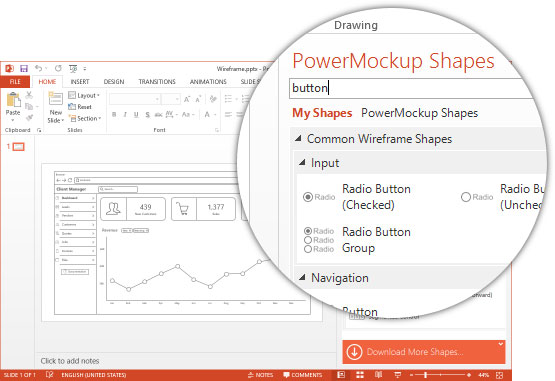Start slideshow from the quick access toolbar
This screenshot has height=381, width=555.
(73, 68)
